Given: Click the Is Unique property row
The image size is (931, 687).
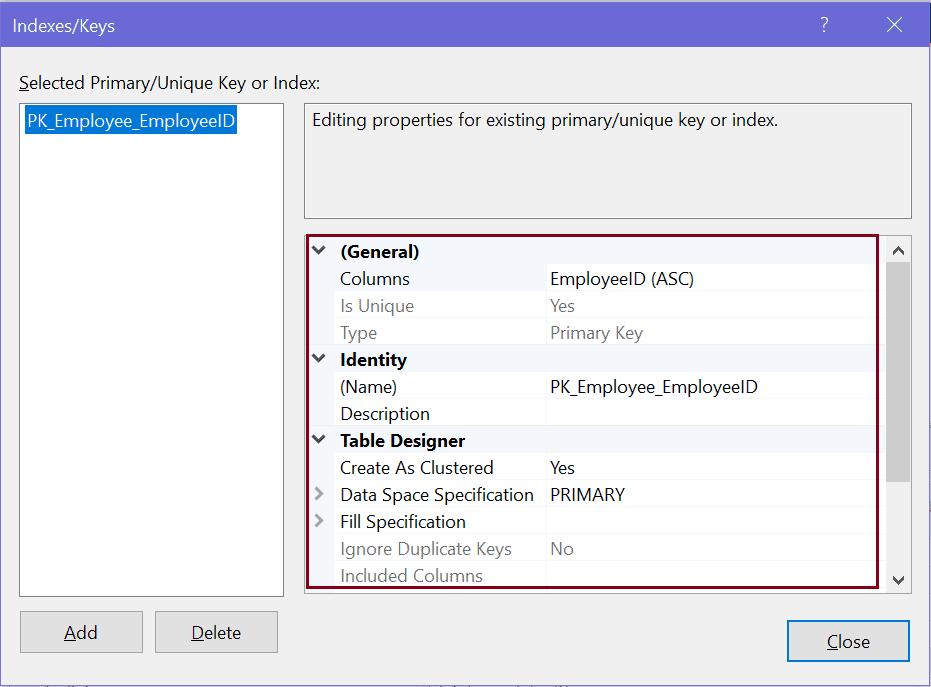Looking at the screenshot, I should 450,305.
